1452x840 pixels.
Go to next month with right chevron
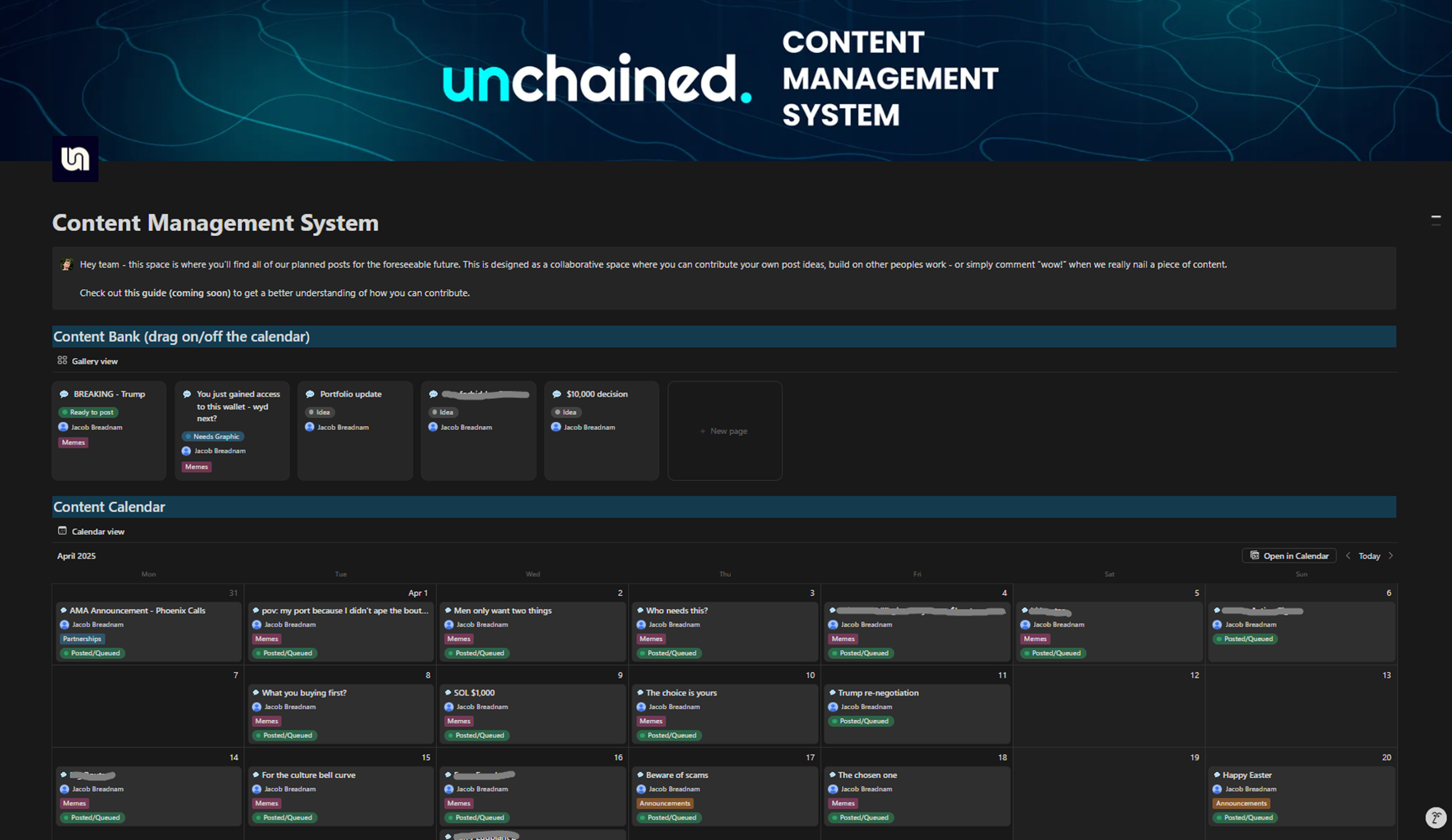click(x=1390, y=555)
